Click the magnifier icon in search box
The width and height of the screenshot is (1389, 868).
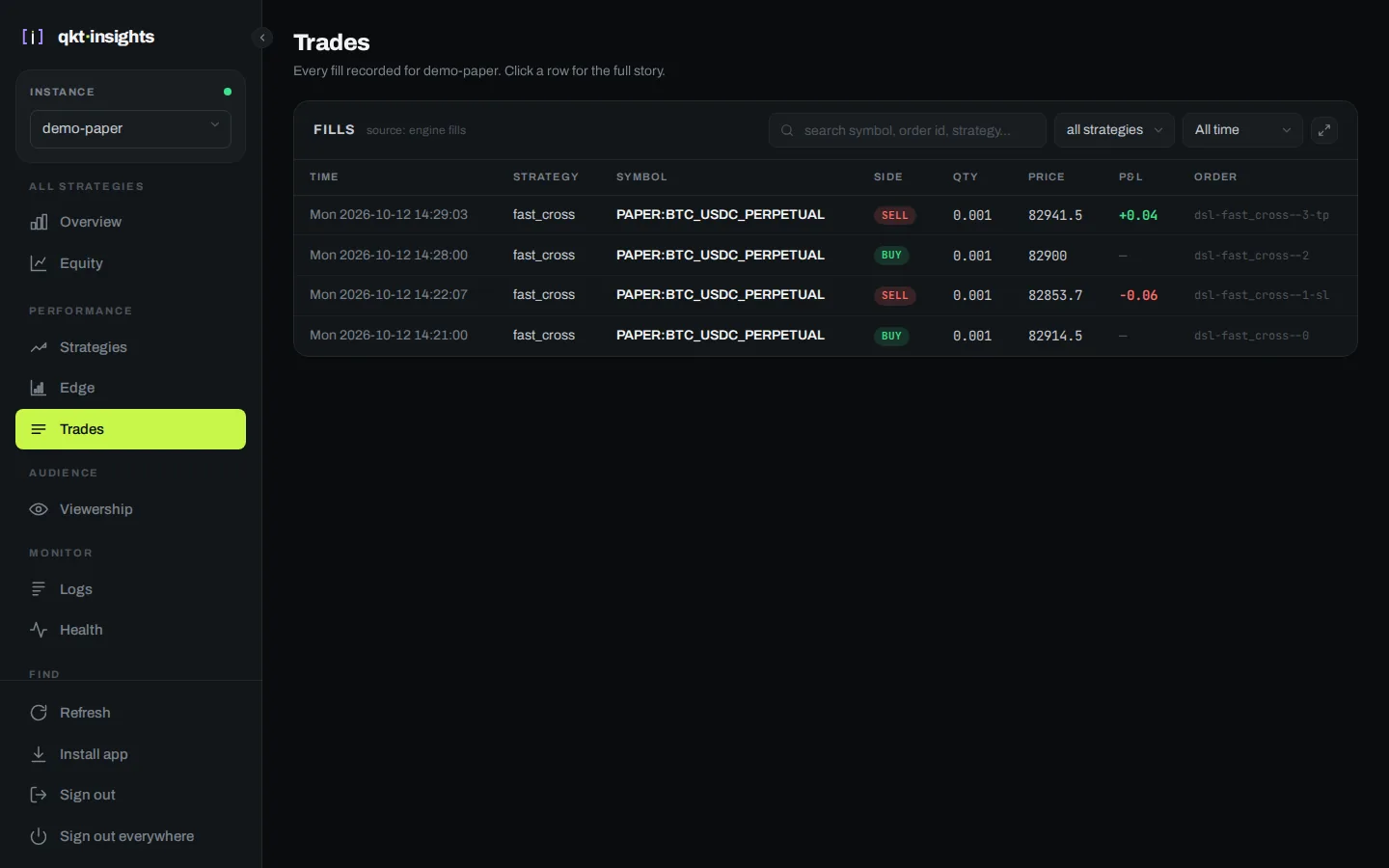[x=787, y=130]
